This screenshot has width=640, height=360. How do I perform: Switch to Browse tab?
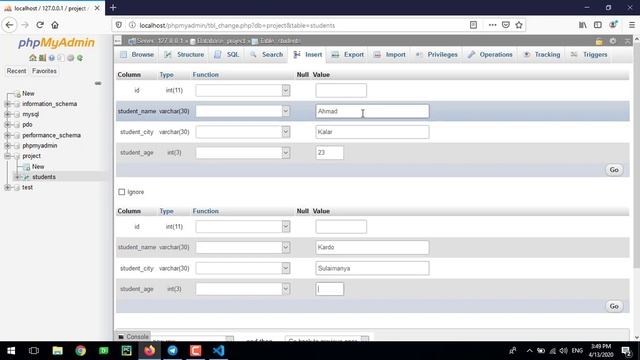[x=137, y=54]
